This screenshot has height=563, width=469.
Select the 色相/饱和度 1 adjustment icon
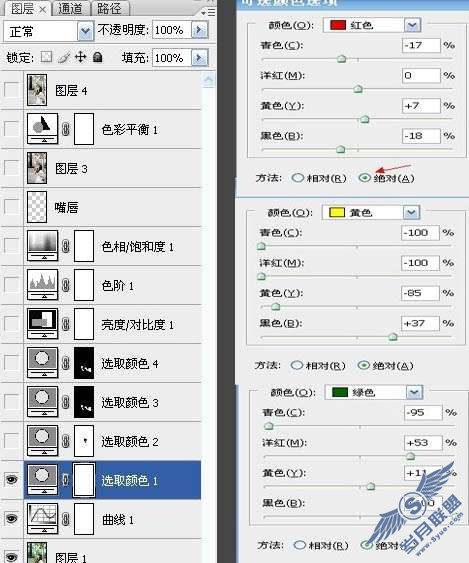[42, 246]
